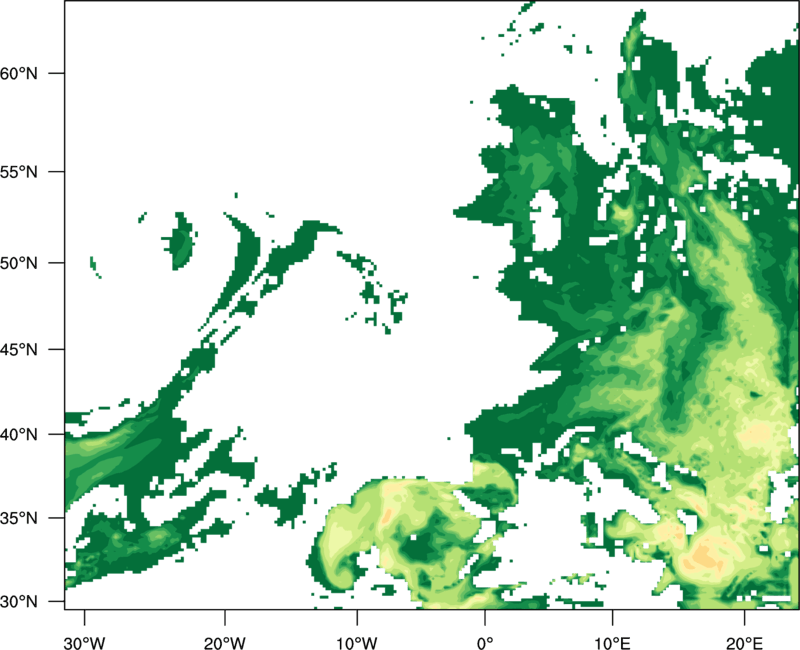800x650 pixels.
Task: Select the 60°N latitude label
Action: click(x=18, y=73)
